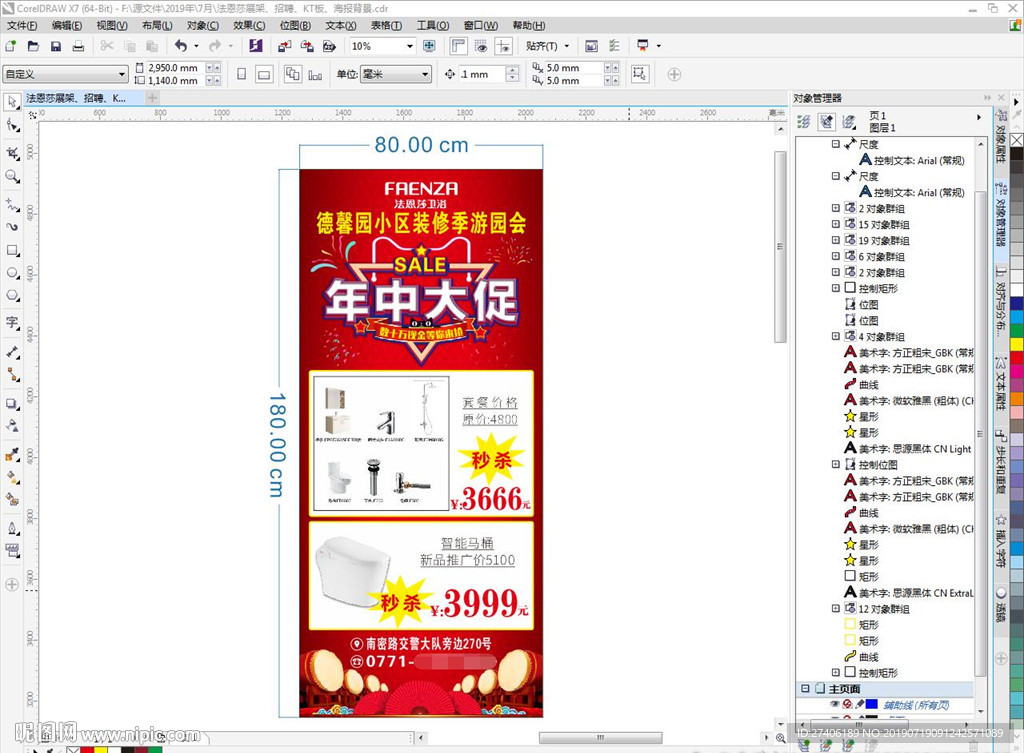Select the Outline Pen tool

tap(12, 528)
